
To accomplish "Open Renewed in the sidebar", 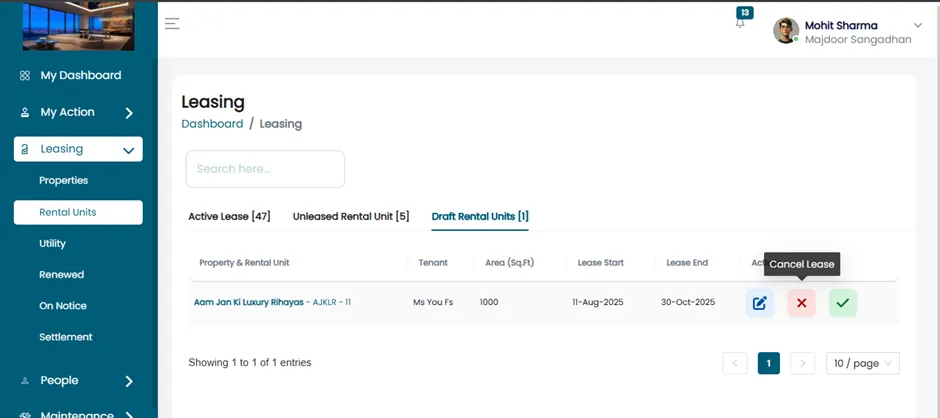I will (x=61, y=275).
